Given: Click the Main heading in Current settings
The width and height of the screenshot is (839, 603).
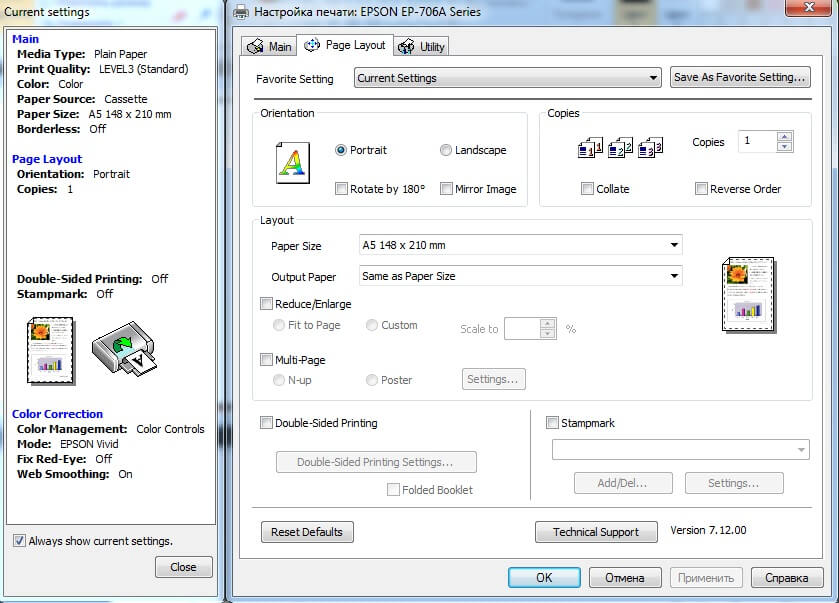Looking at the screenshot, I should (x=26, y=39).
